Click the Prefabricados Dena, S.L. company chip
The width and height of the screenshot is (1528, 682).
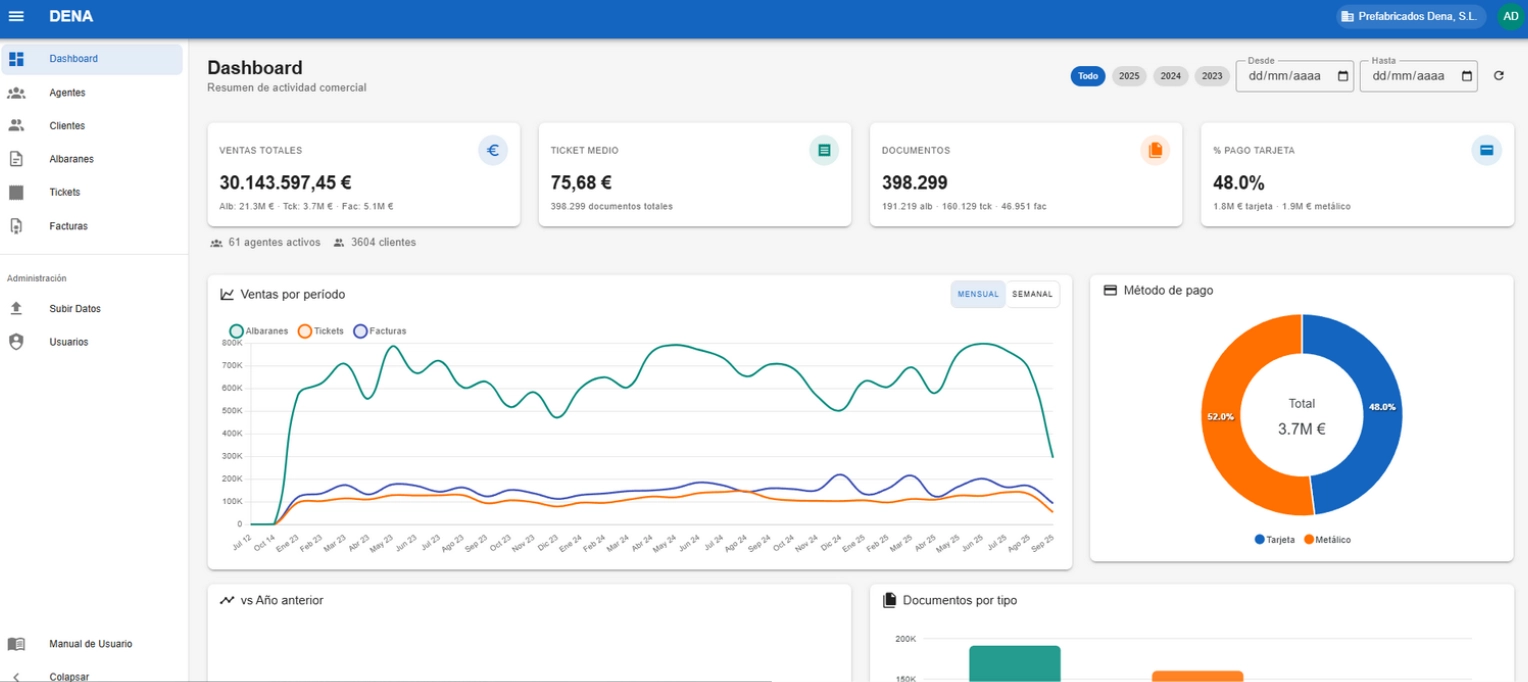point(1411,16)
